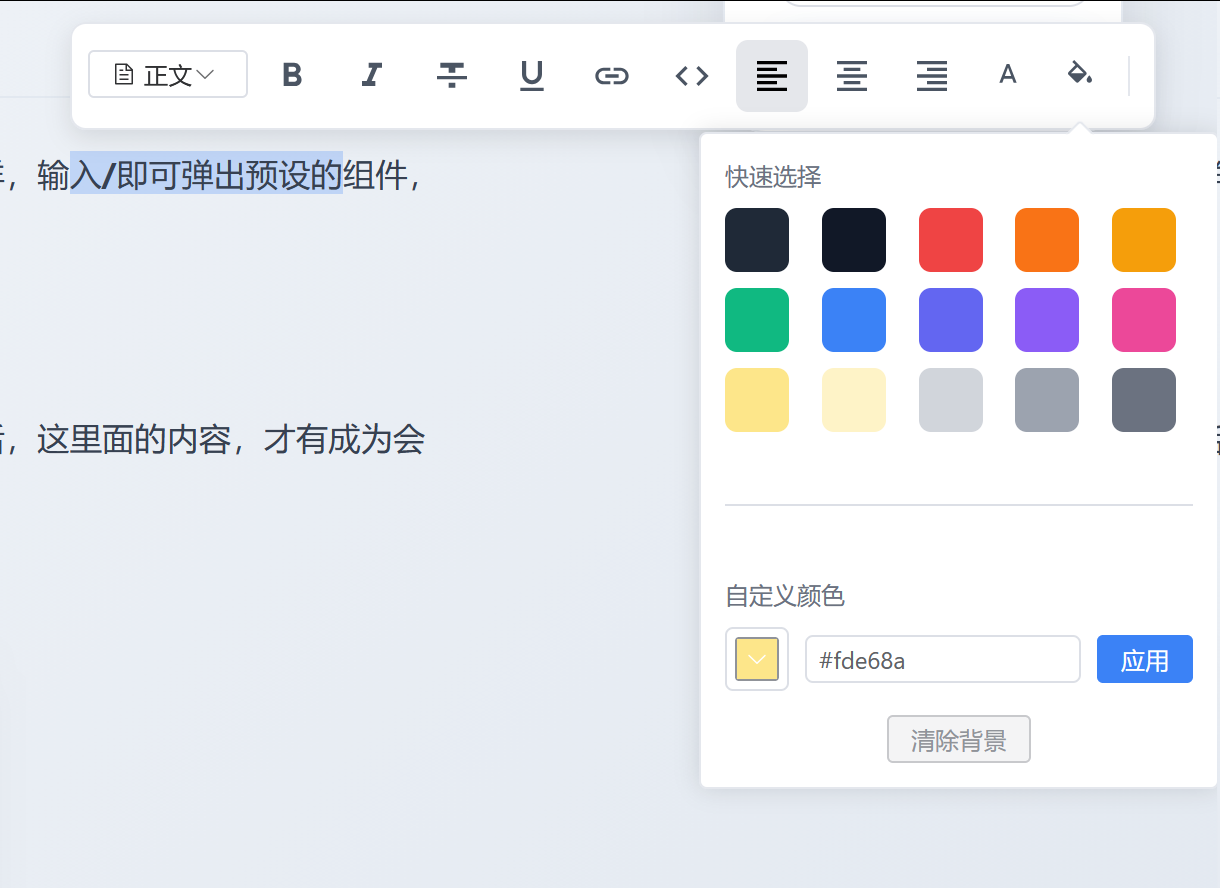Collapse the 正文 style selector chevron
Image resolution: width=1220 pixels, height=888 pixels.
207,72
